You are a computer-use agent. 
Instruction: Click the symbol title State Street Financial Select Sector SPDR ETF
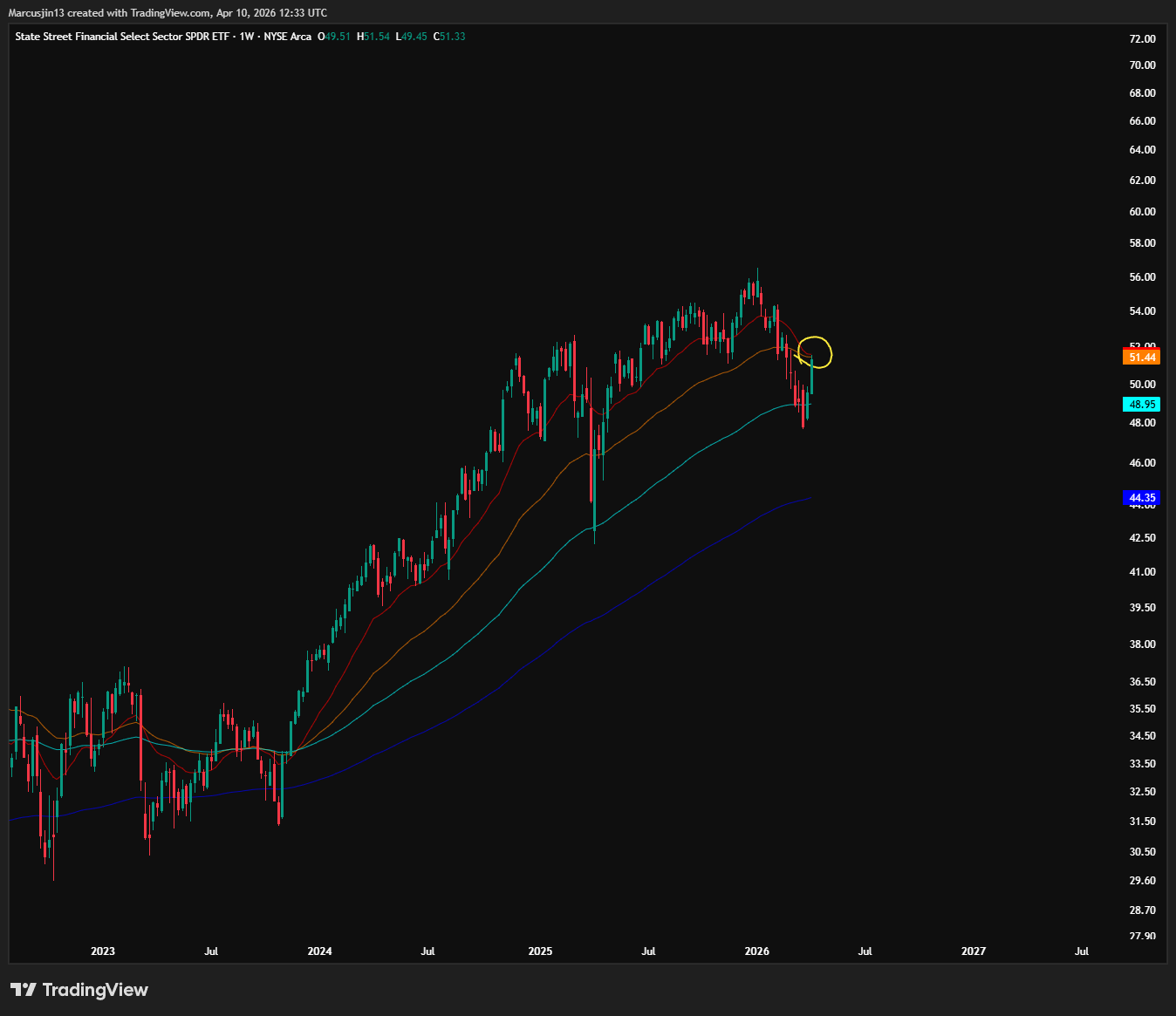click(122, 37)
